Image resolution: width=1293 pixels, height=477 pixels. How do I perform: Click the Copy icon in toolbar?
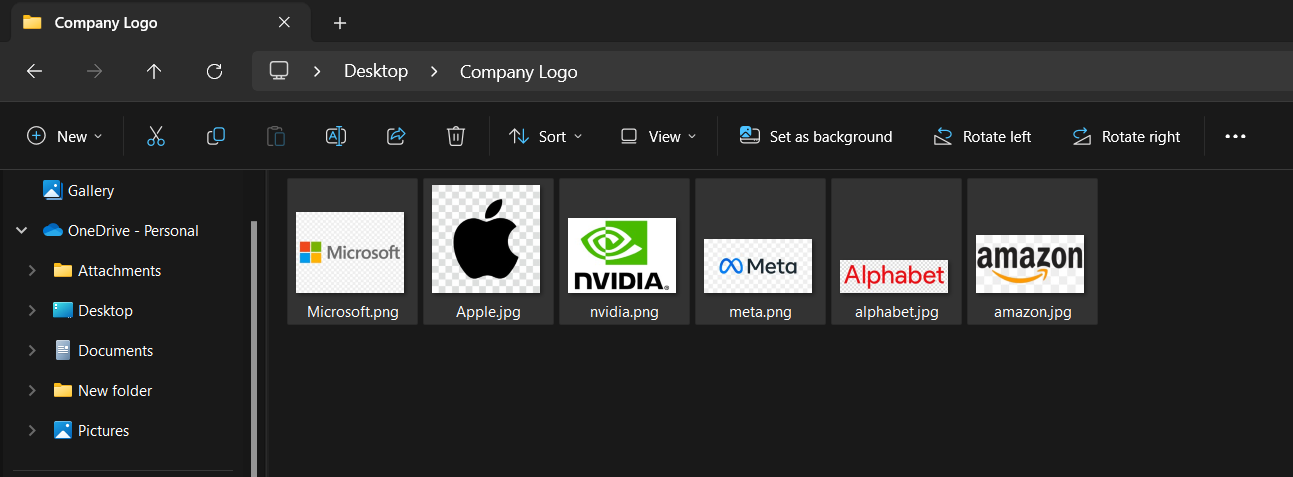point(216,136)
